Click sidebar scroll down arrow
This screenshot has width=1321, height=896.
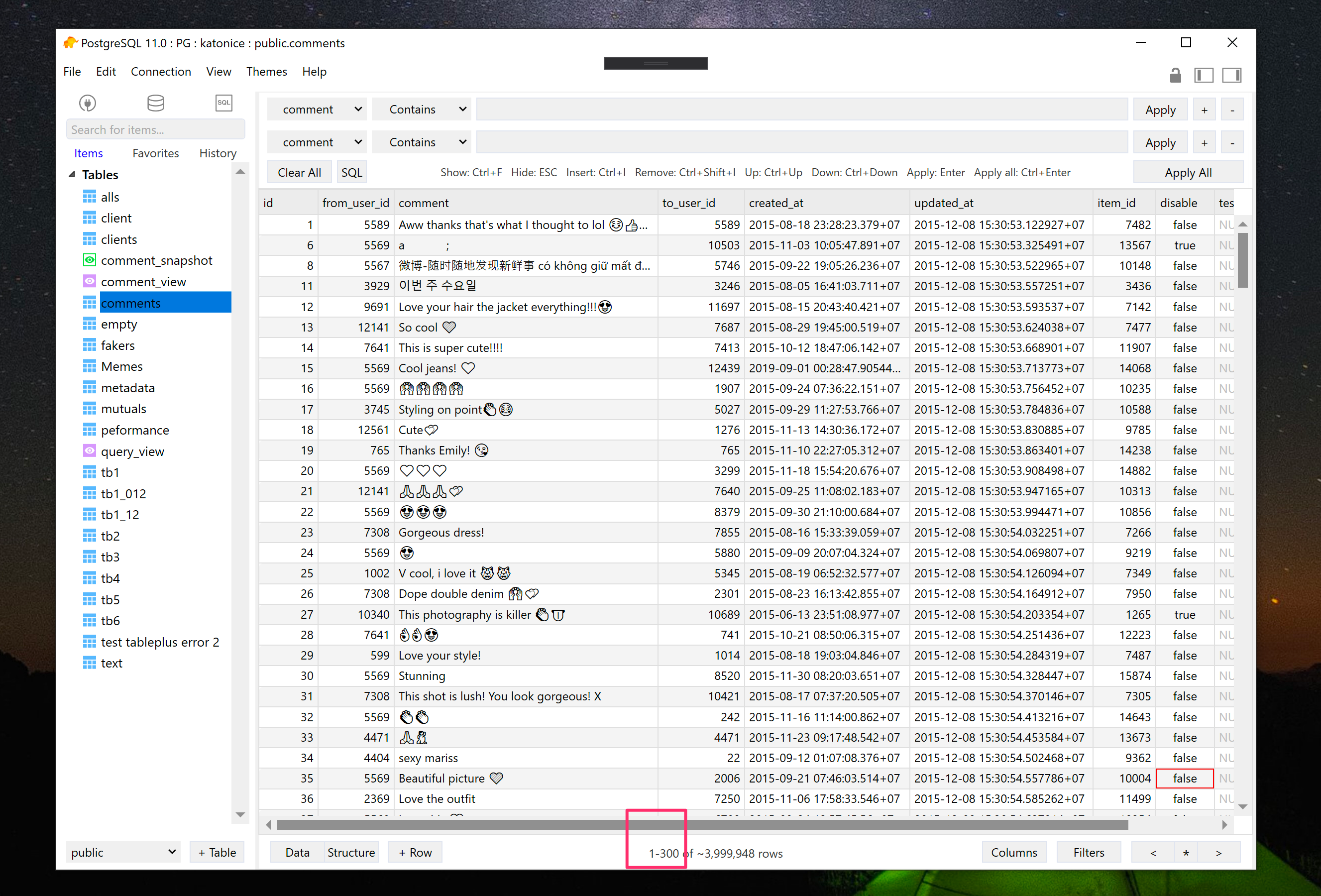pos(240,814)
